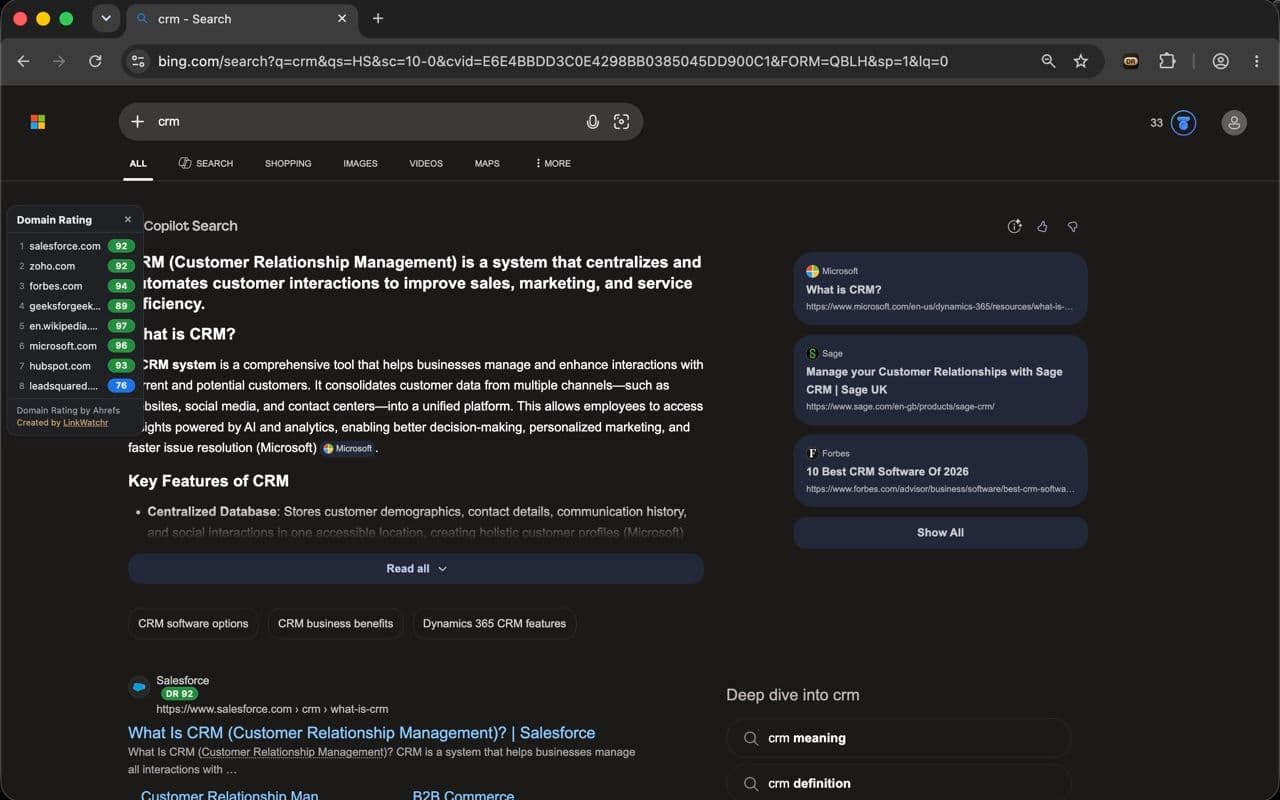Reload the page
Image resolution: width=1280 pixels, height=800 pixels.
(x=95, y=61)
